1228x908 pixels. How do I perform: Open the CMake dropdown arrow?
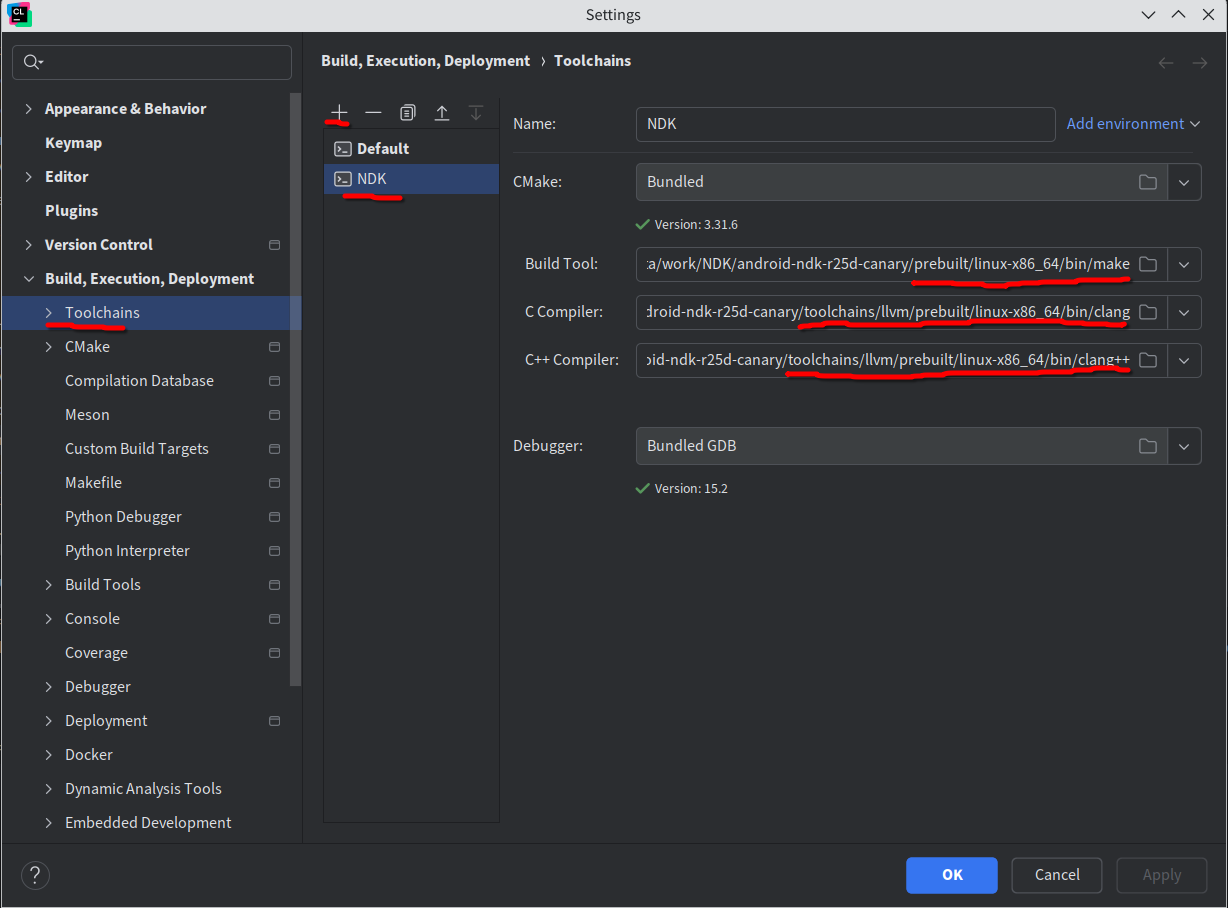[x=1184, y=182]
